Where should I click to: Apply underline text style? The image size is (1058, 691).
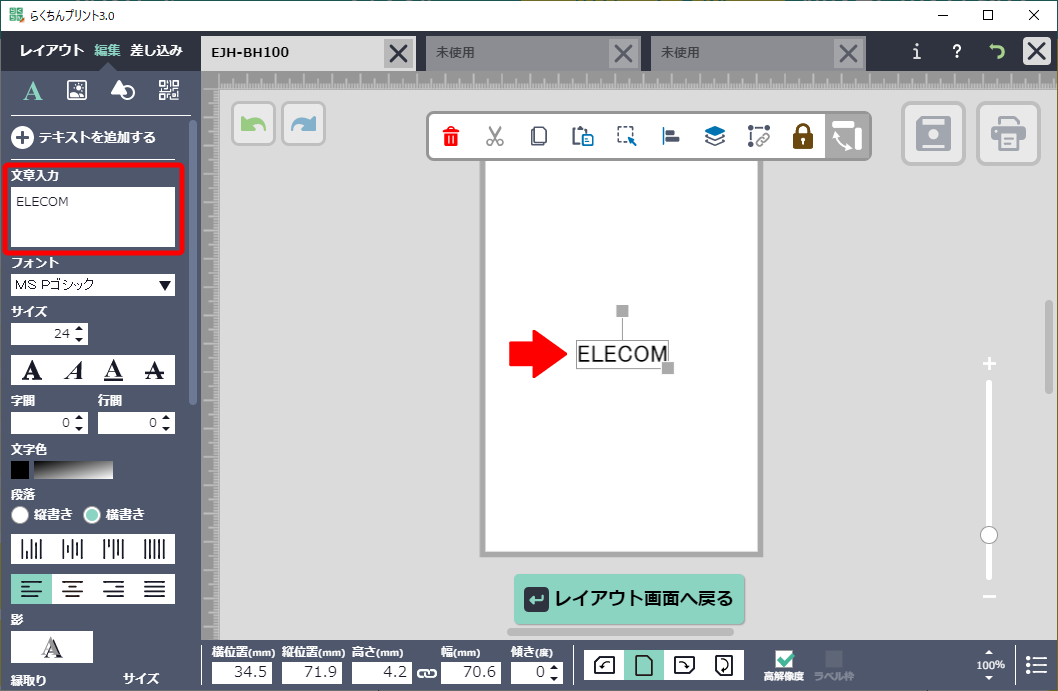(x=113, y=370)
